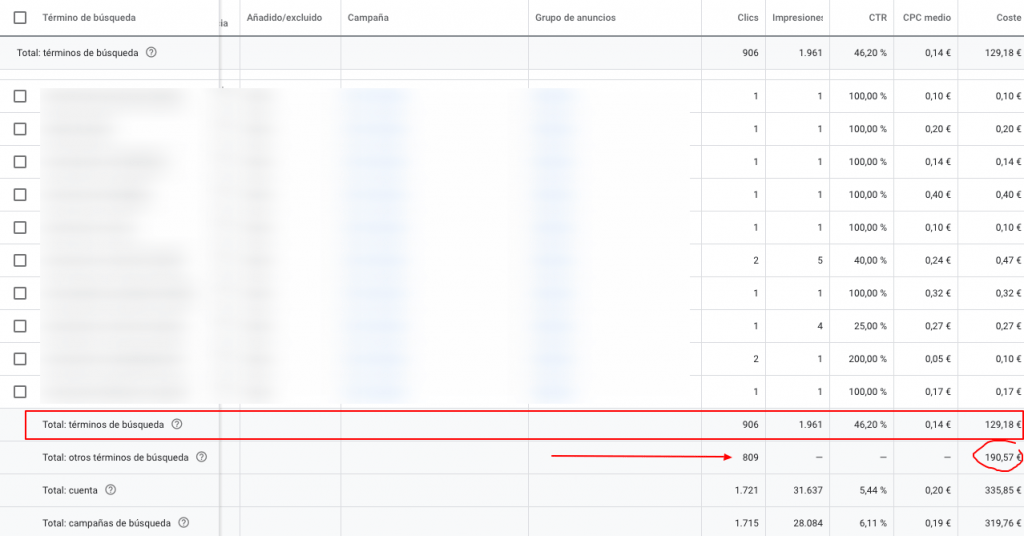Select the 0,24 € CPC medio cell
1024x536 pixels.
point(938,260)
